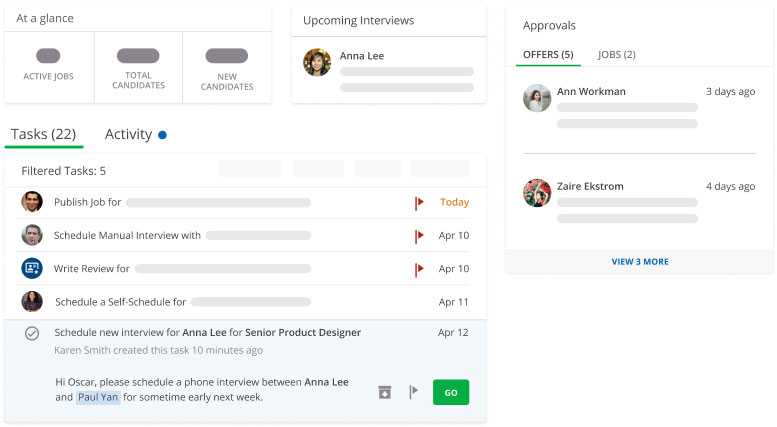Select the Offers (5) approvals tab

coord(548,54)
